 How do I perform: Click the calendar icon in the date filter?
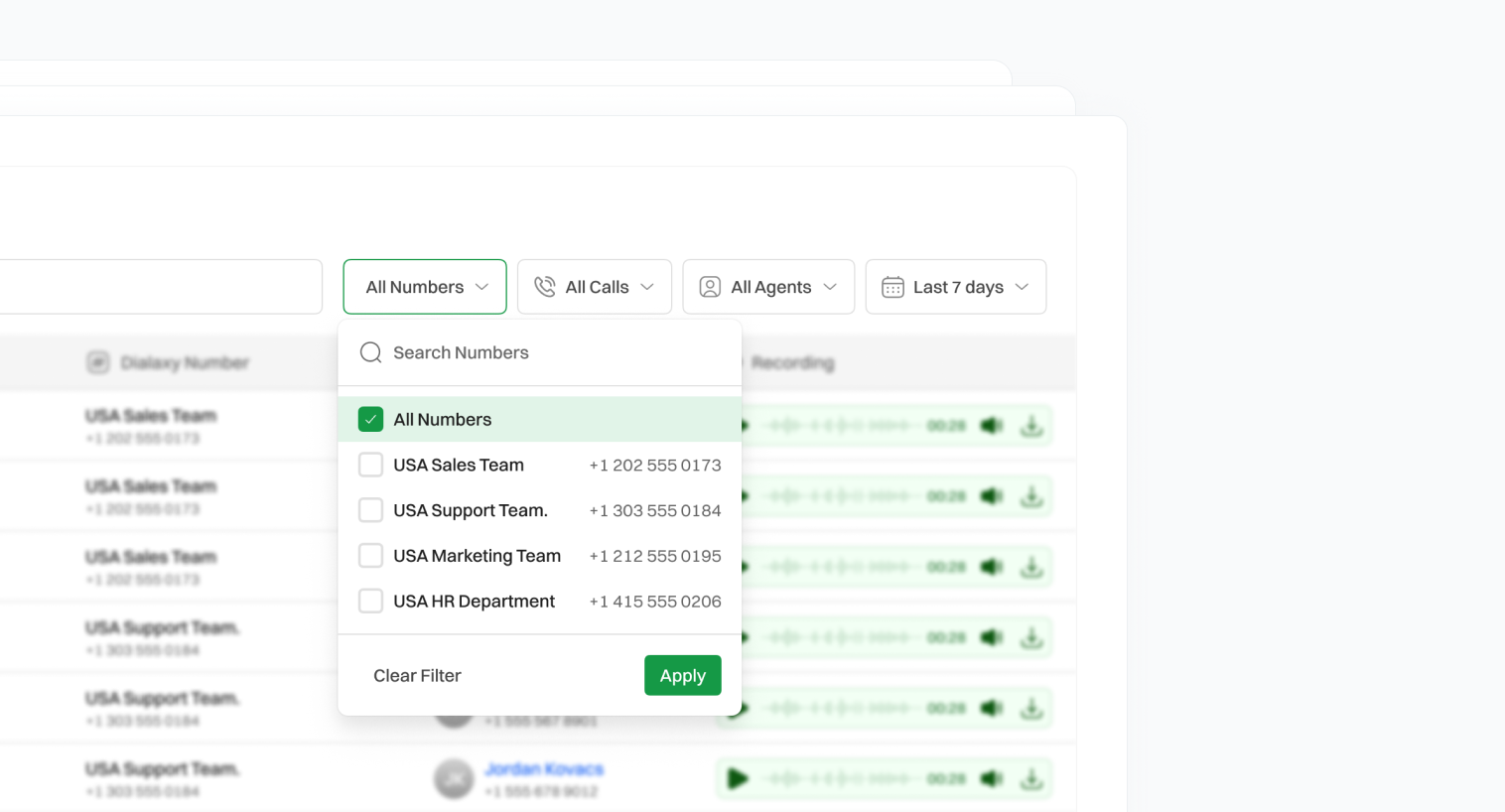pos(892,287)
